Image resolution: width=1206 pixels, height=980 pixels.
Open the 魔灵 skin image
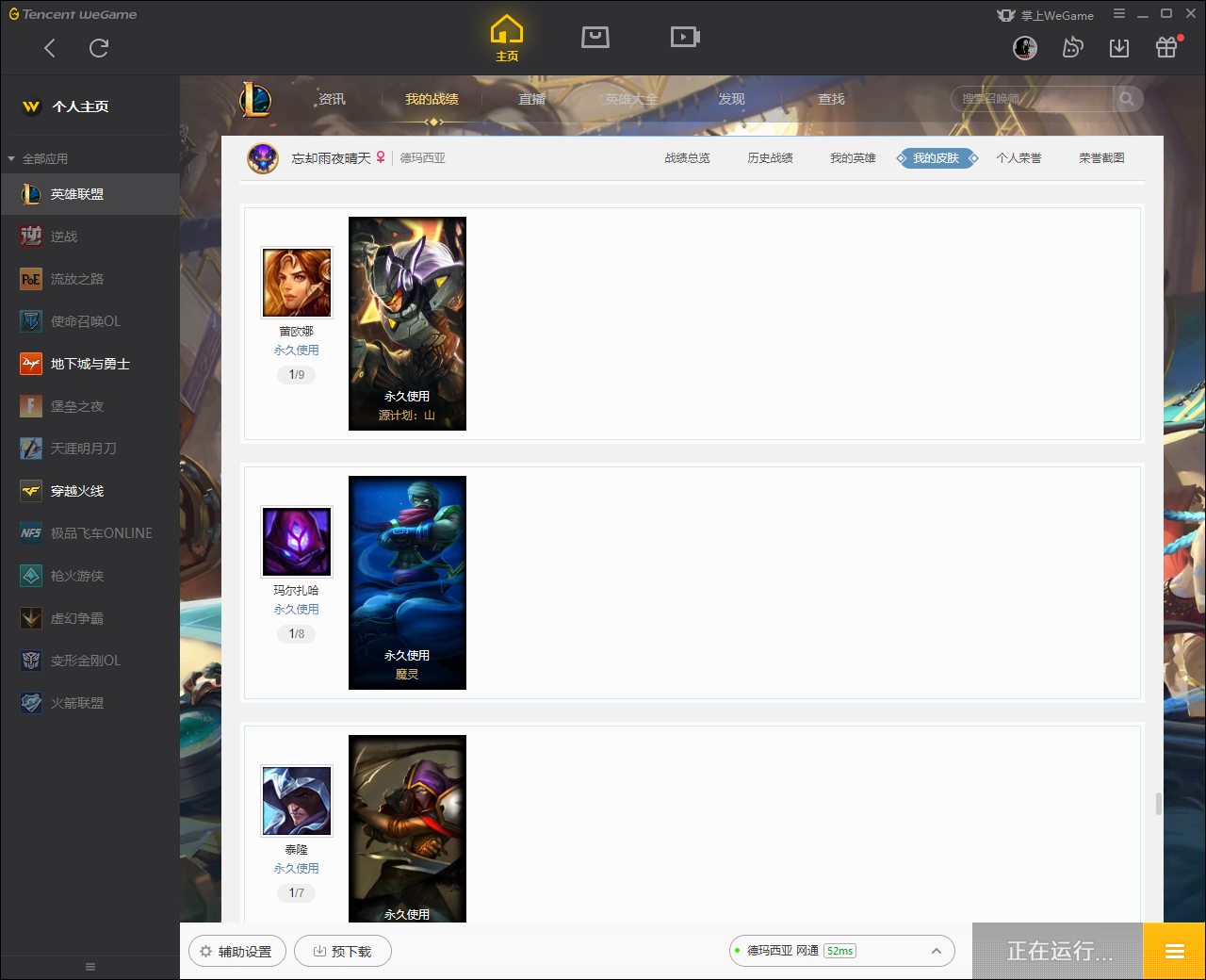click(x=407, y=582)
